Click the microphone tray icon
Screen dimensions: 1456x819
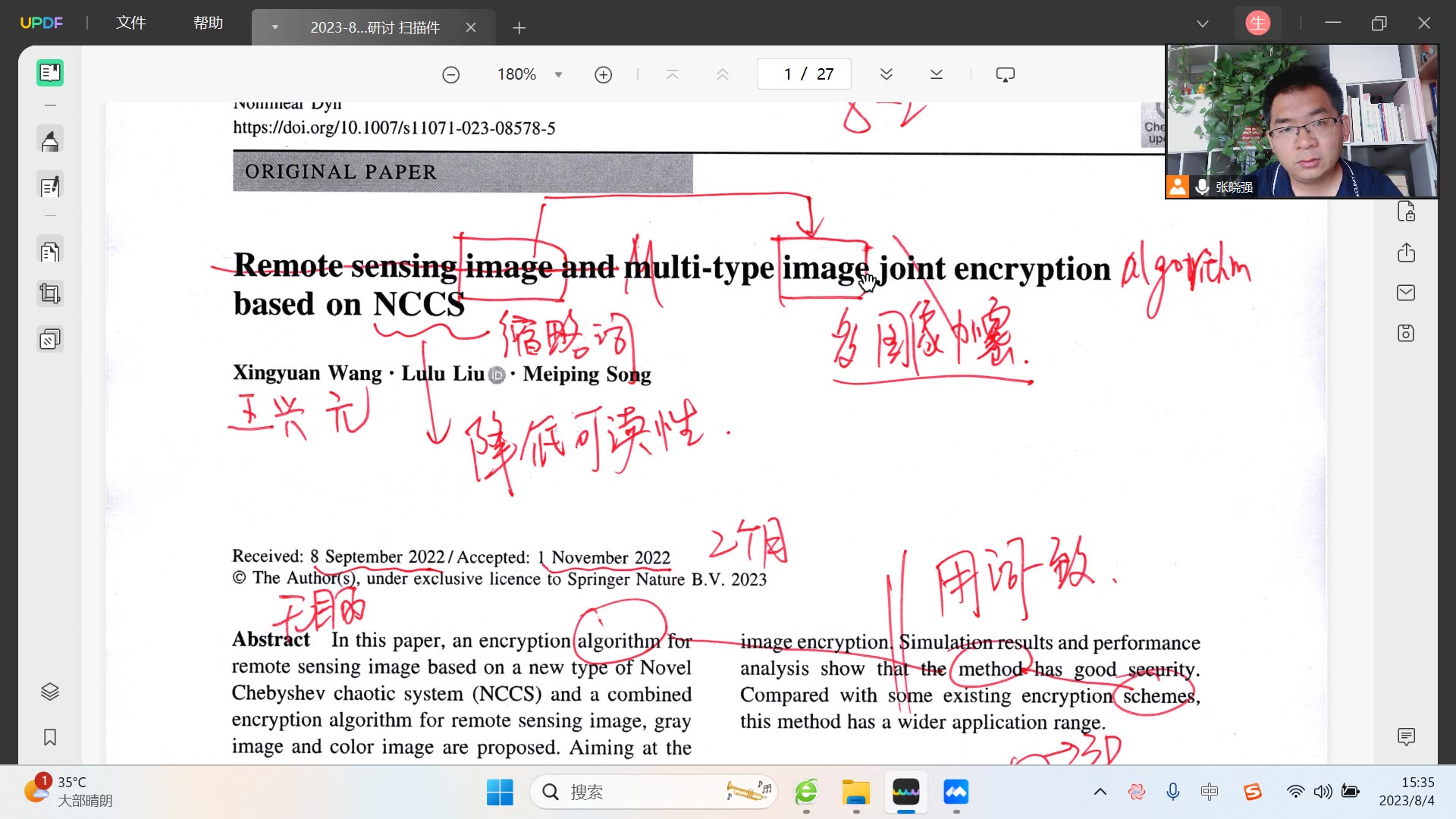click(1173, 792)
